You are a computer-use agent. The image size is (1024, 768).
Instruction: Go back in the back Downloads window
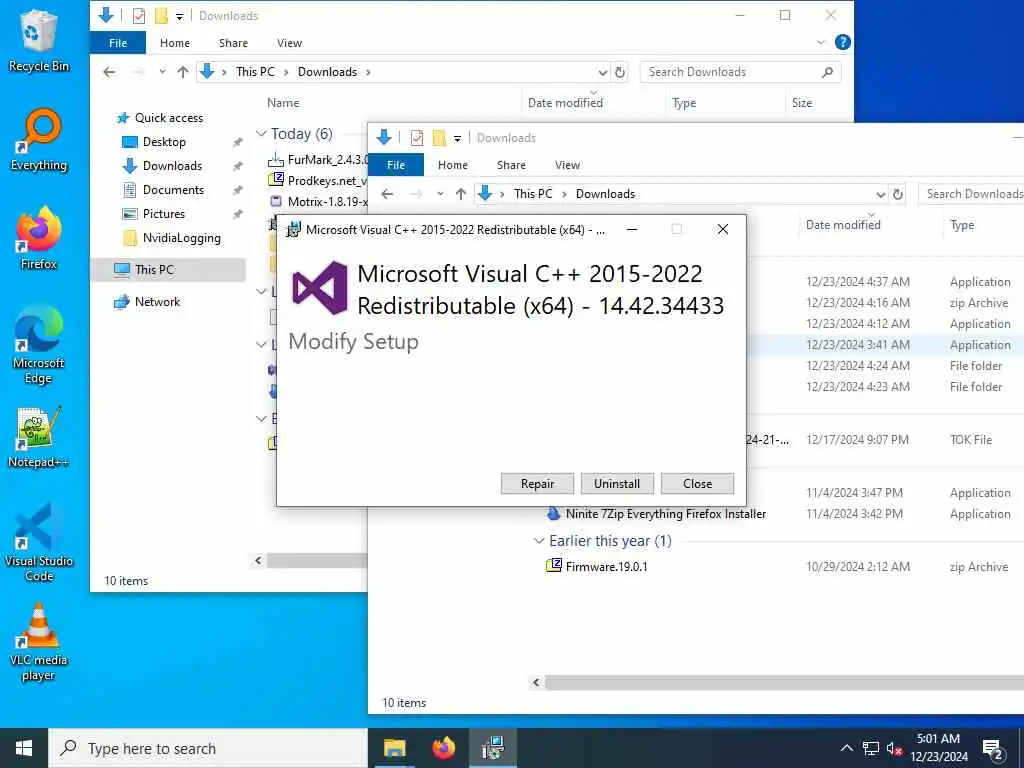pos(109,72)
